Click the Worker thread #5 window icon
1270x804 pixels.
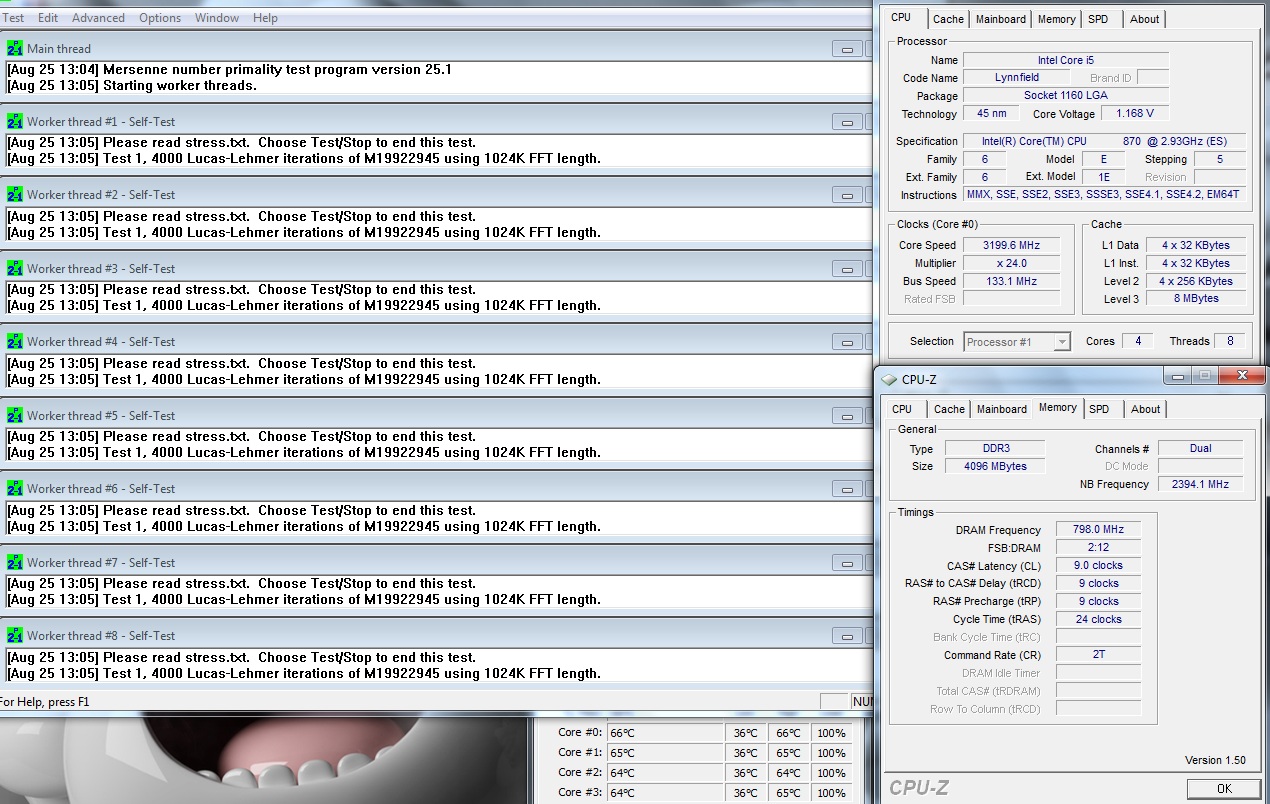[15, 415]
